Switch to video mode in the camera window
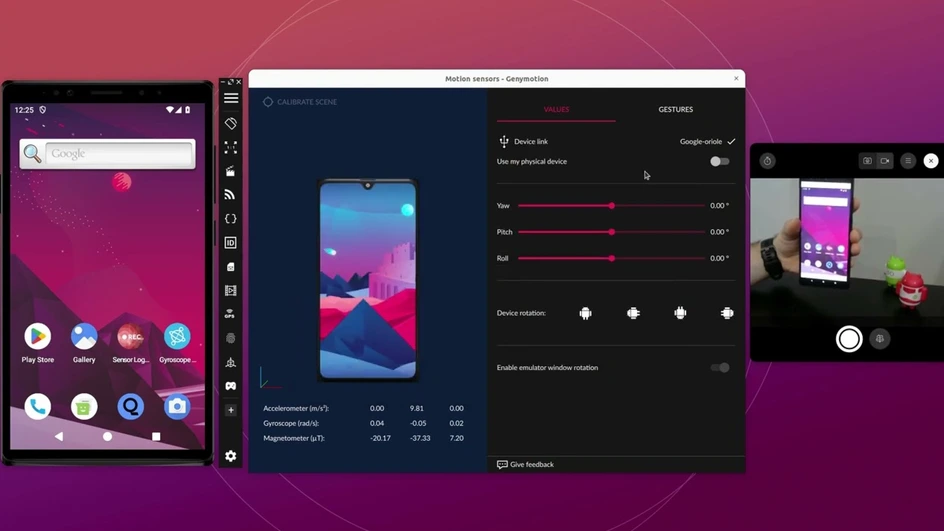This screenshot has width=944, height=531. pyautogui.click(x=885, y=161)
